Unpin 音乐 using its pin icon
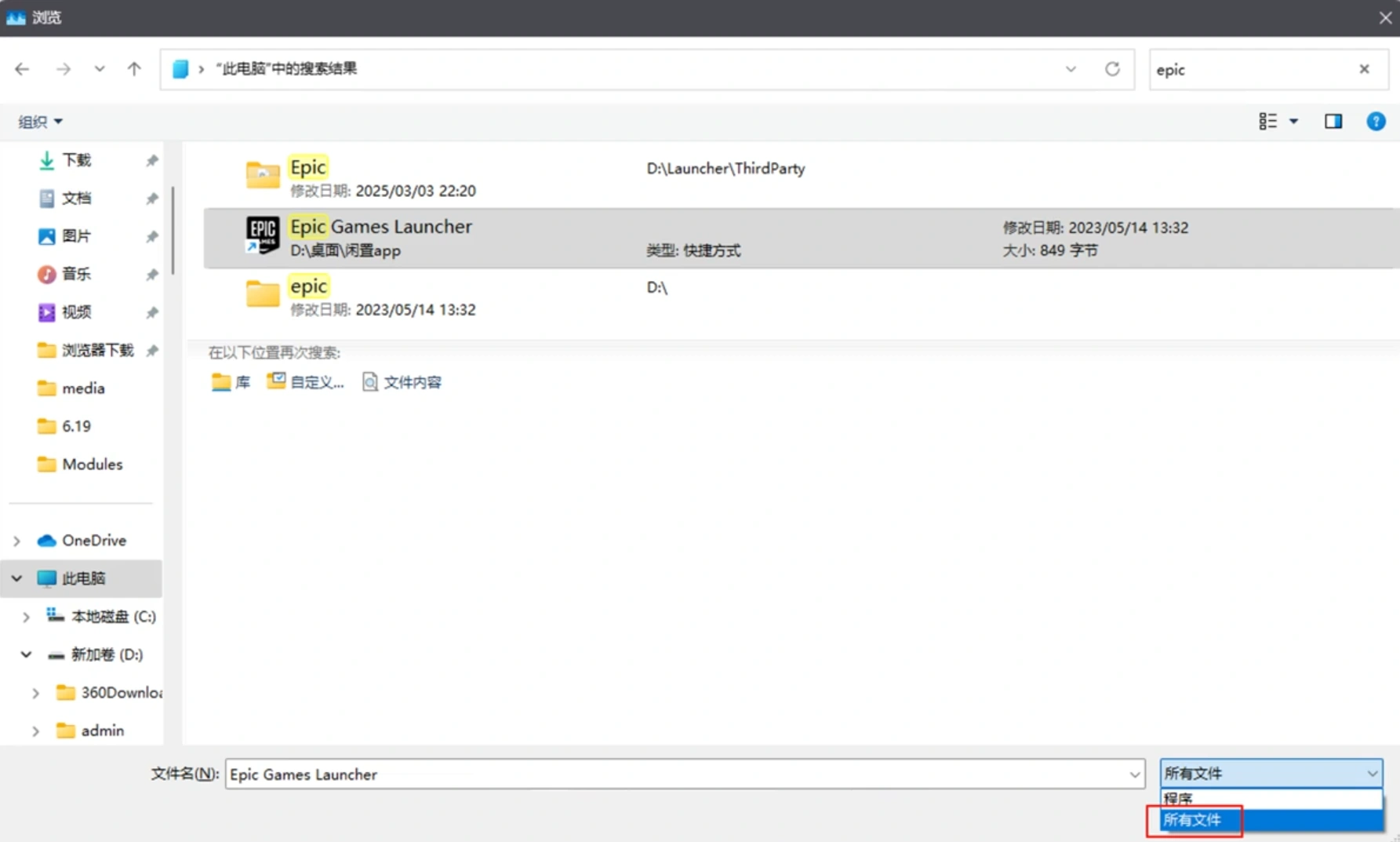This screenshot has width=1400, height=842. [x=152, y=275]
